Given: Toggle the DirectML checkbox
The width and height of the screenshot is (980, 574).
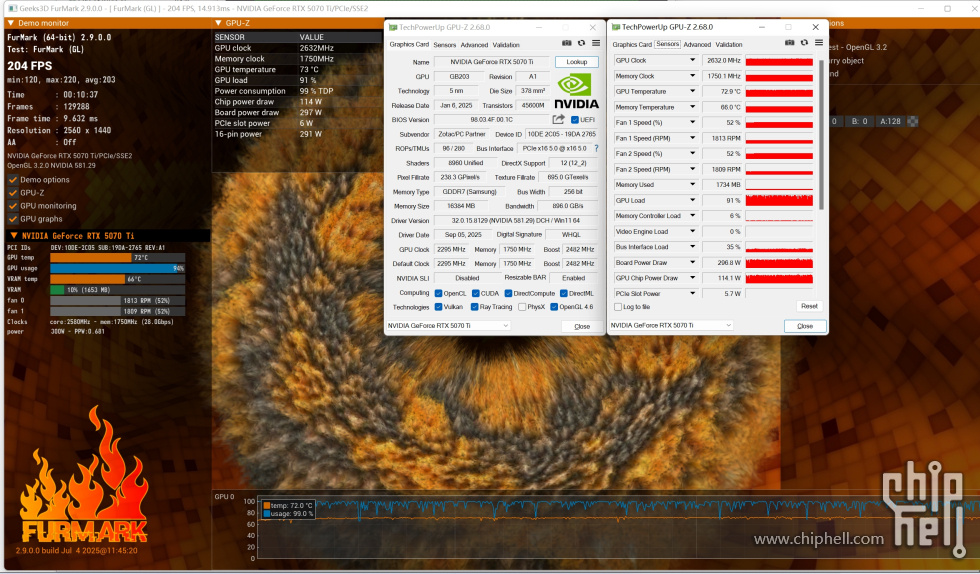Looking at the screenshot, I should pos(564,293).
